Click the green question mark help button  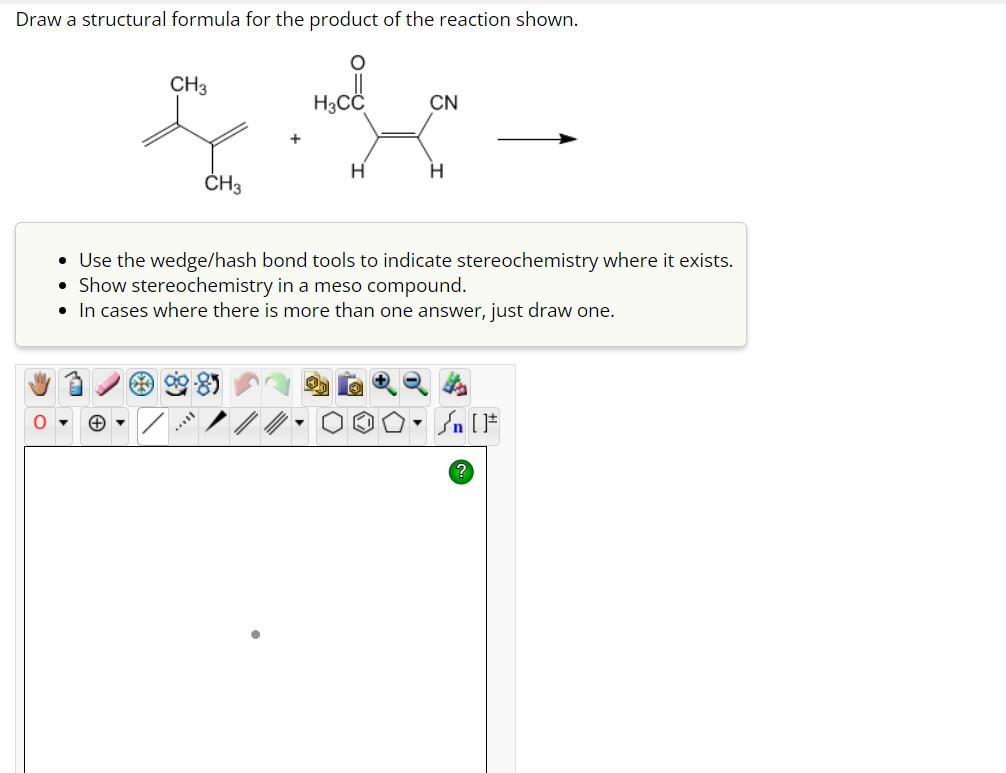(461, 471)
